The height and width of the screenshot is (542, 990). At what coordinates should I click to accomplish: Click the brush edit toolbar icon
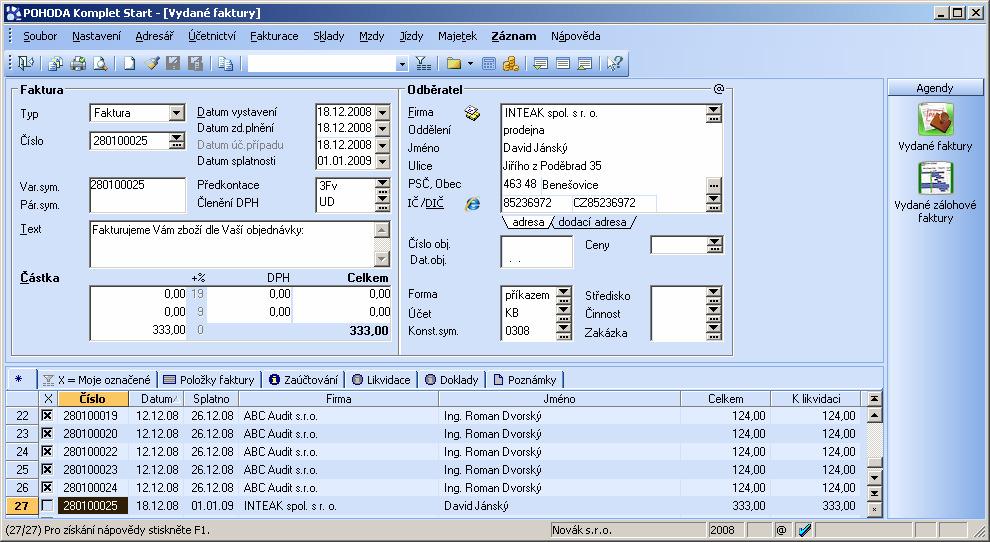(x=152, y=63)
